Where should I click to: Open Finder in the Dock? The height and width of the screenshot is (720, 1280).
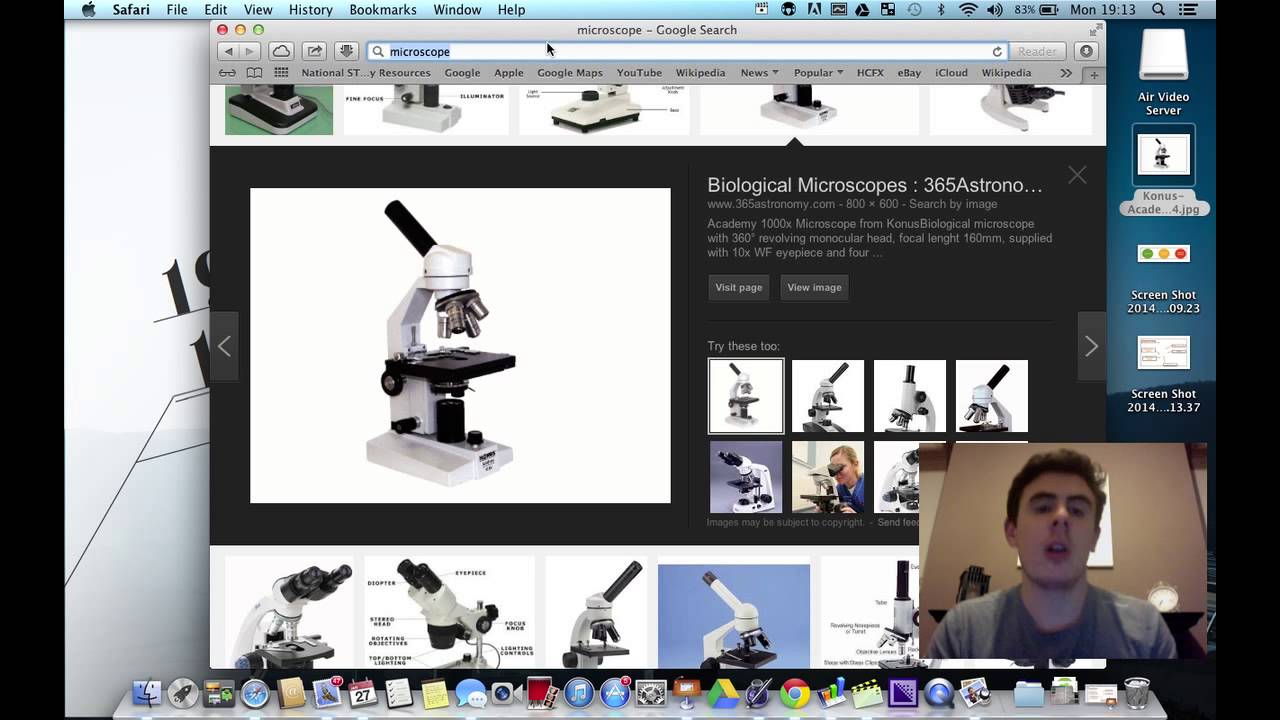(x=147, y=692)
